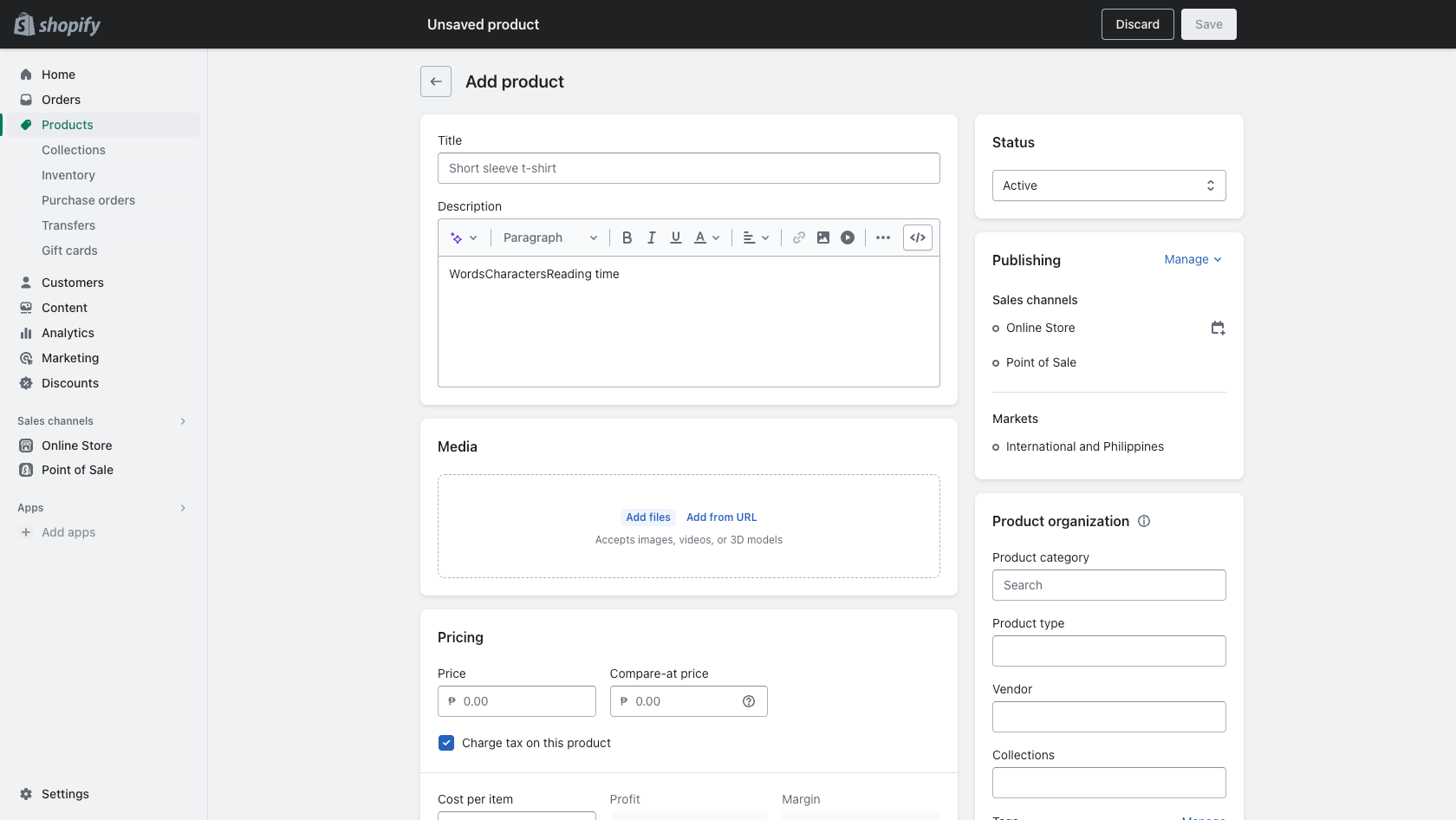Uncheck Charge tax on this product
The height and width of the screenshot is (820, 1456).
[446, 743]
